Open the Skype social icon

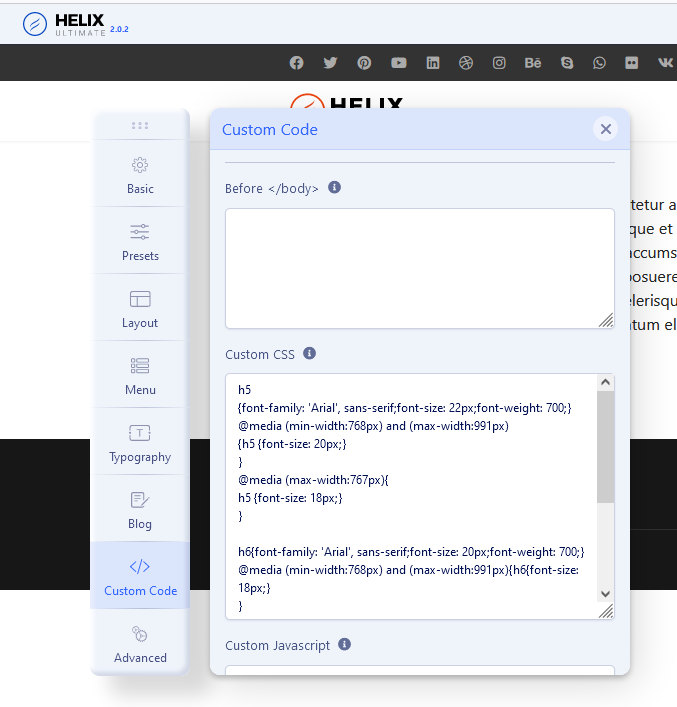567,63
